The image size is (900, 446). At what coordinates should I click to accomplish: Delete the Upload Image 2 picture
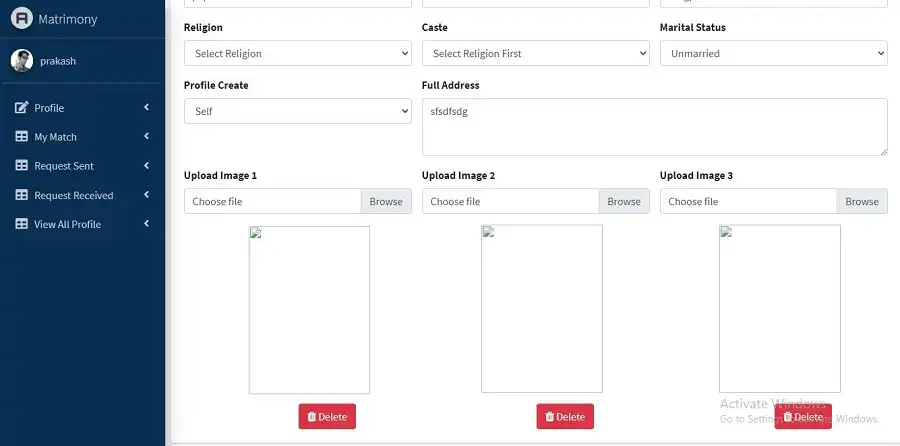pyautogui.click(x=565, y=416)
